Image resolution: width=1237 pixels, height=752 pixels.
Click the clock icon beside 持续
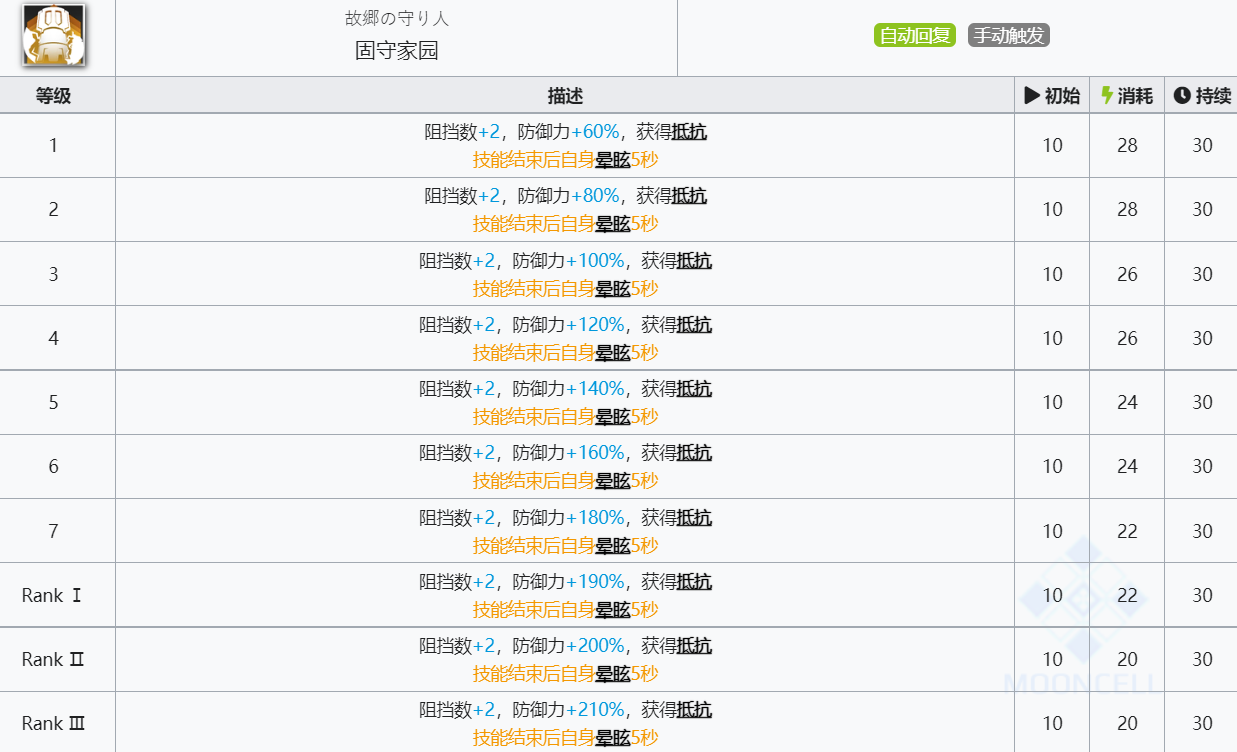coord(1181,96)
